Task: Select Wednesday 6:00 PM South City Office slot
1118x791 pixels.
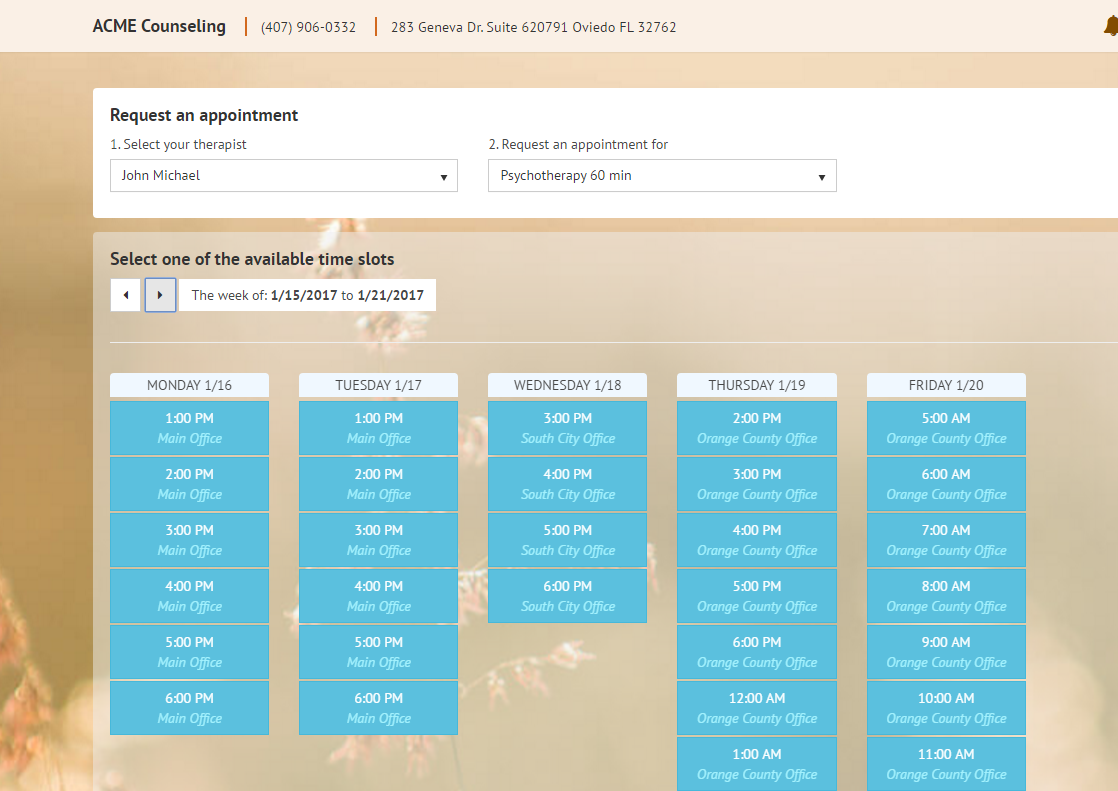Action: pyautogui.click(x=568, y=596)
